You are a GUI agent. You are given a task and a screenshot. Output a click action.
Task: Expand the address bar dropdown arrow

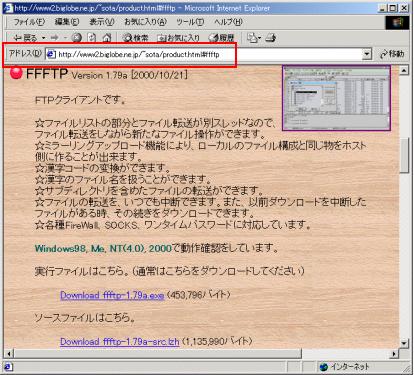367,54
